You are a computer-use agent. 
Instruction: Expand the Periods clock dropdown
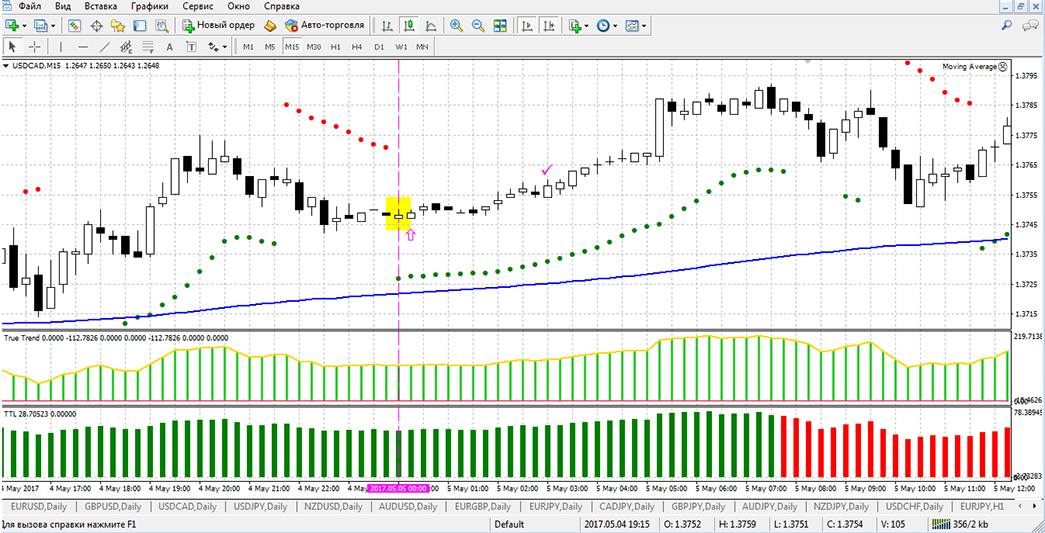pos(614,26)
